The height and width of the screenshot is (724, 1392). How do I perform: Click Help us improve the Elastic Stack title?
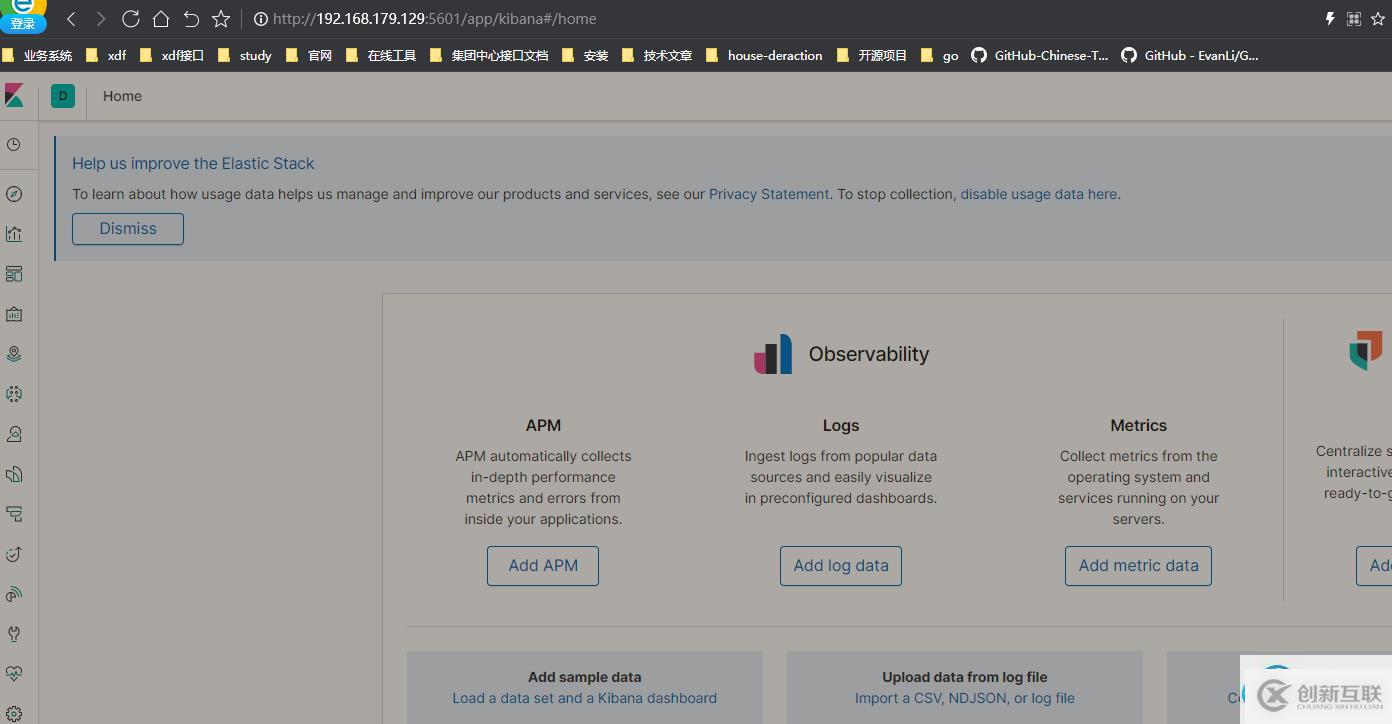193,163
